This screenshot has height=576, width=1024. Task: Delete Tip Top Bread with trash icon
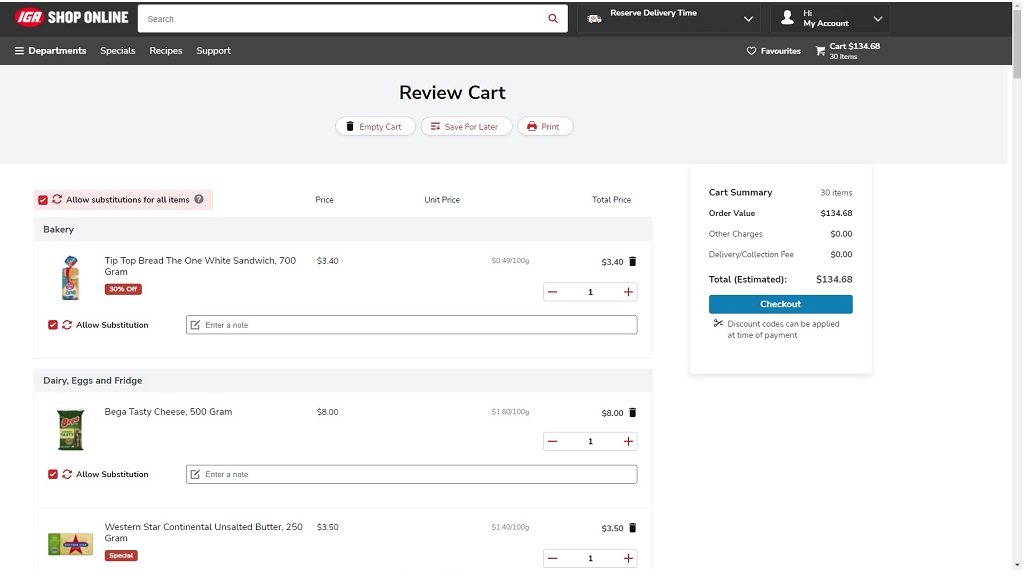632,262
